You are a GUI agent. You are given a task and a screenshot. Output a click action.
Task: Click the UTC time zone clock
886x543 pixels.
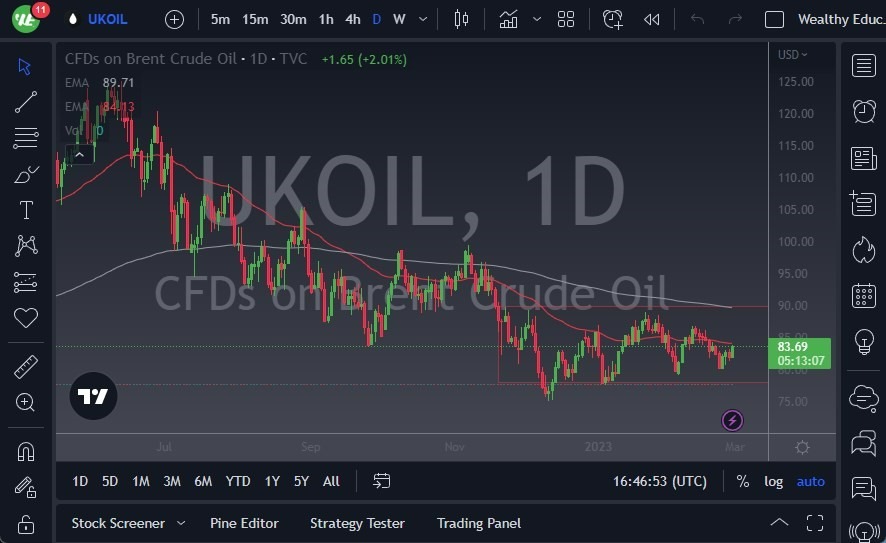pos(659,481)
